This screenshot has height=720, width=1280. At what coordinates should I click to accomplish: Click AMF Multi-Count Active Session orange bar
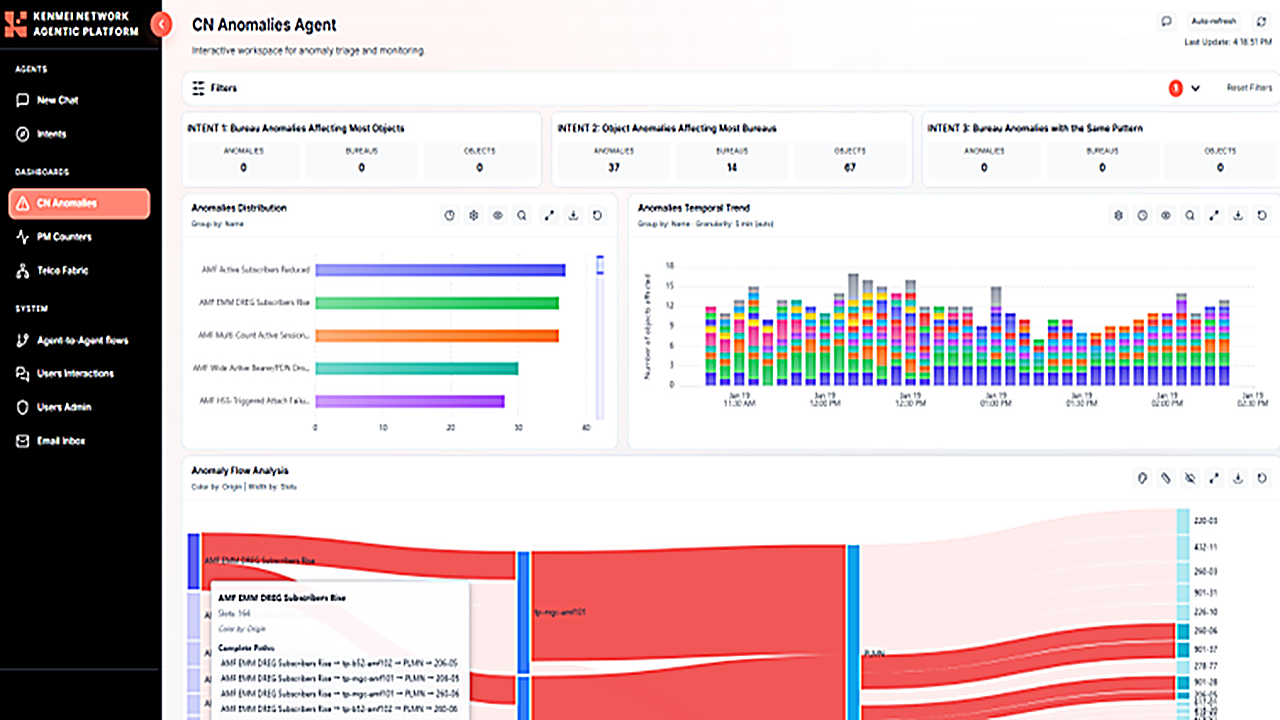tap(437, 336)
